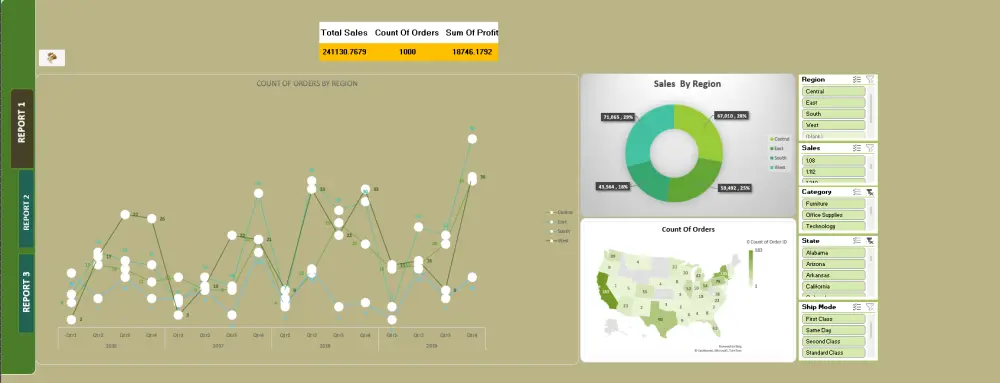Screen dimensions: 1000x383
Task: Clear the active filter on Category slicer
Action: [870, 192]
